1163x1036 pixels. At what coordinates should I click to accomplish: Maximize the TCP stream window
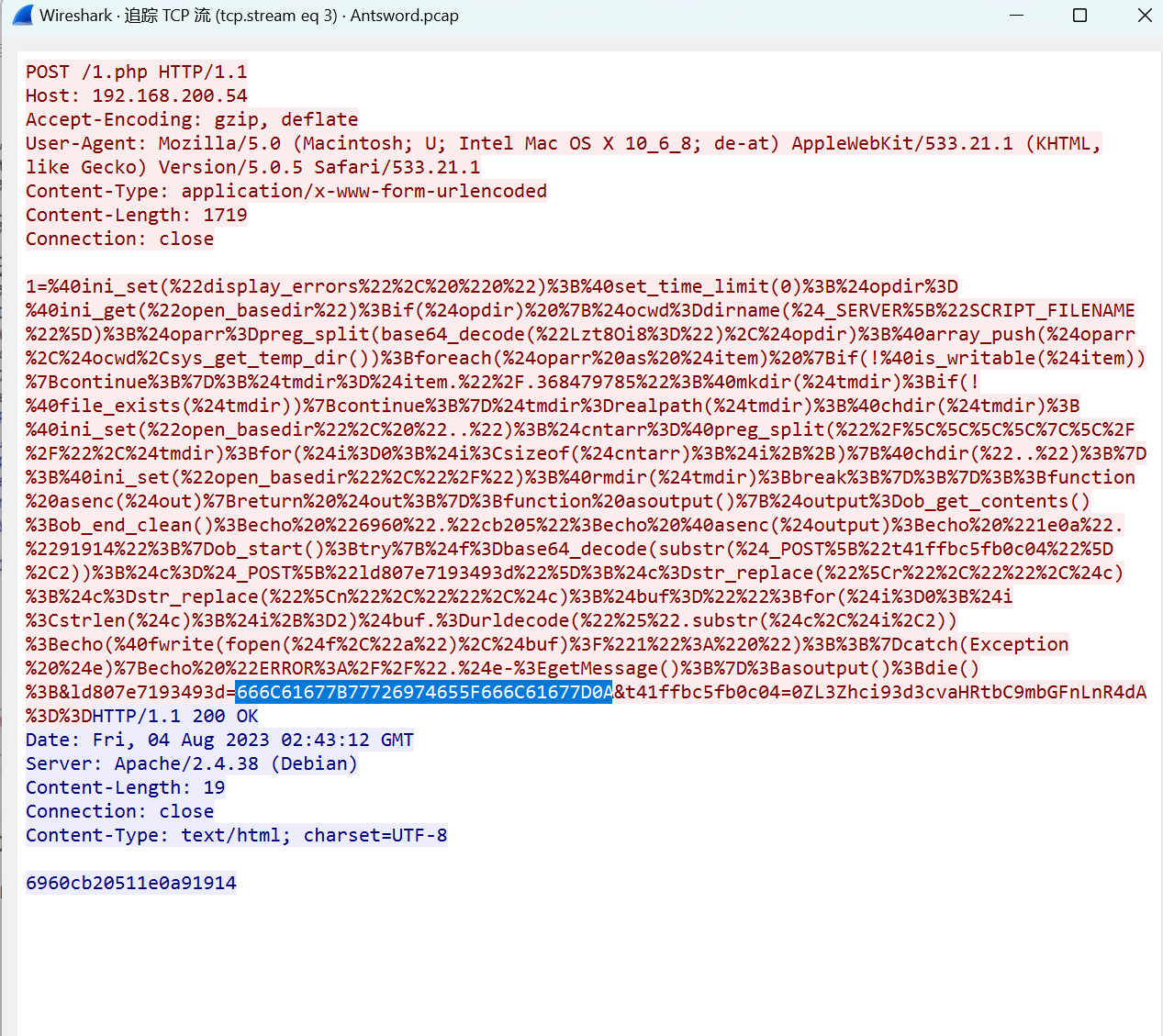click(x=1080, y=16)
